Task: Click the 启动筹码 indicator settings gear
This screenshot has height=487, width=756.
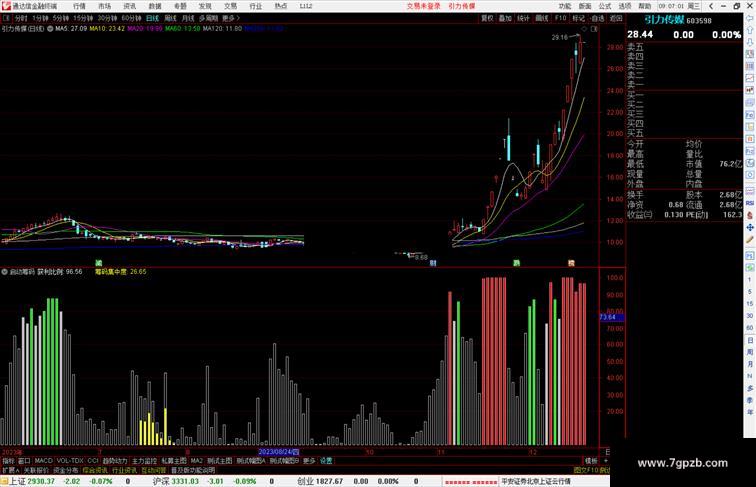Action: [4, 272]
